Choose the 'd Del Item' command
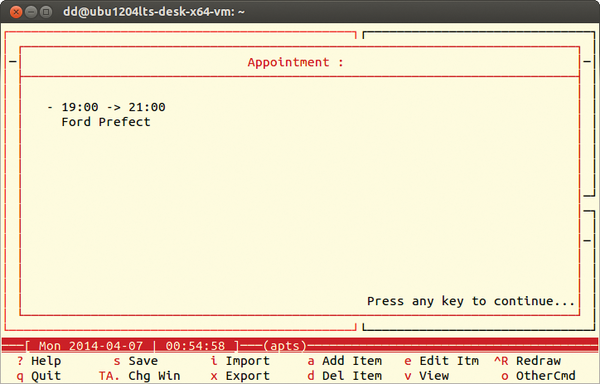 (x=345, y=376)
